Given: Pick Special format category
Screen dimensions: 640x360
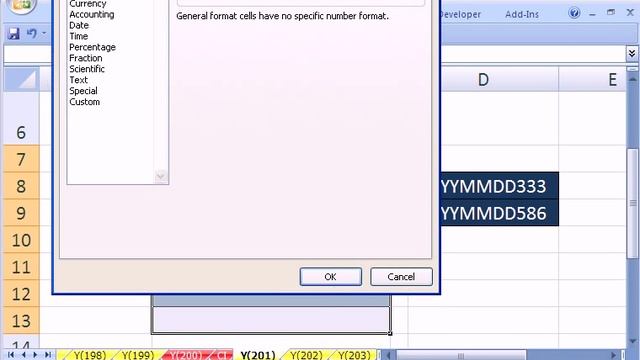Looking at the screenshot, I should click(83, 91).
